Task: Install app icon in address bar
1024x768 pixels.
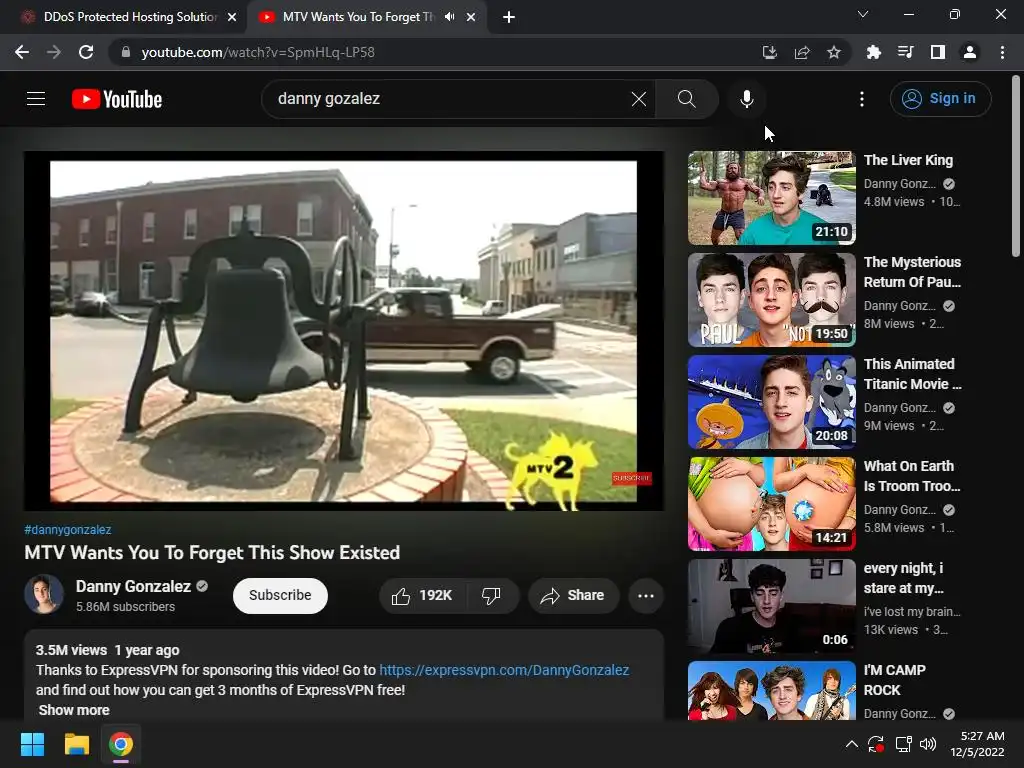Action: pyautogui.click(x=769, y=52)
